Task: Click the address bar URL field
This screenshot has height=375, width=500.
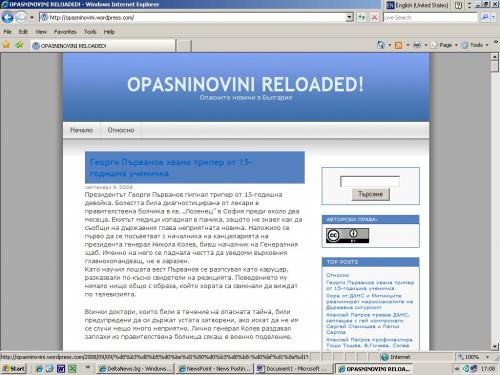Action: point(193,17)
